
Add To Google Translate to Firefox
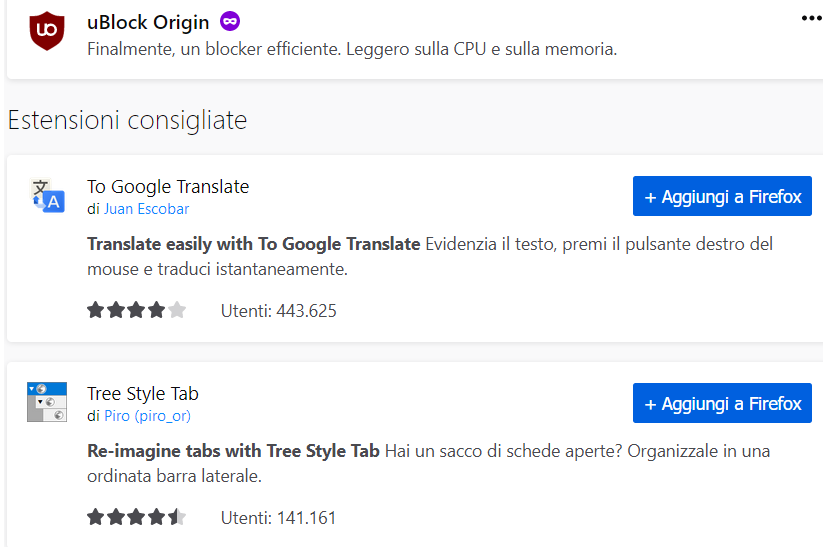click(x=722, y=196)
